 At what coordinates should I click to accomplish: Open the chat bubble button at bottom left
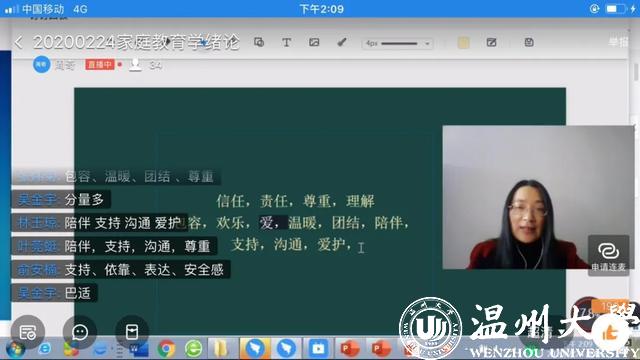tap(80, 332)
